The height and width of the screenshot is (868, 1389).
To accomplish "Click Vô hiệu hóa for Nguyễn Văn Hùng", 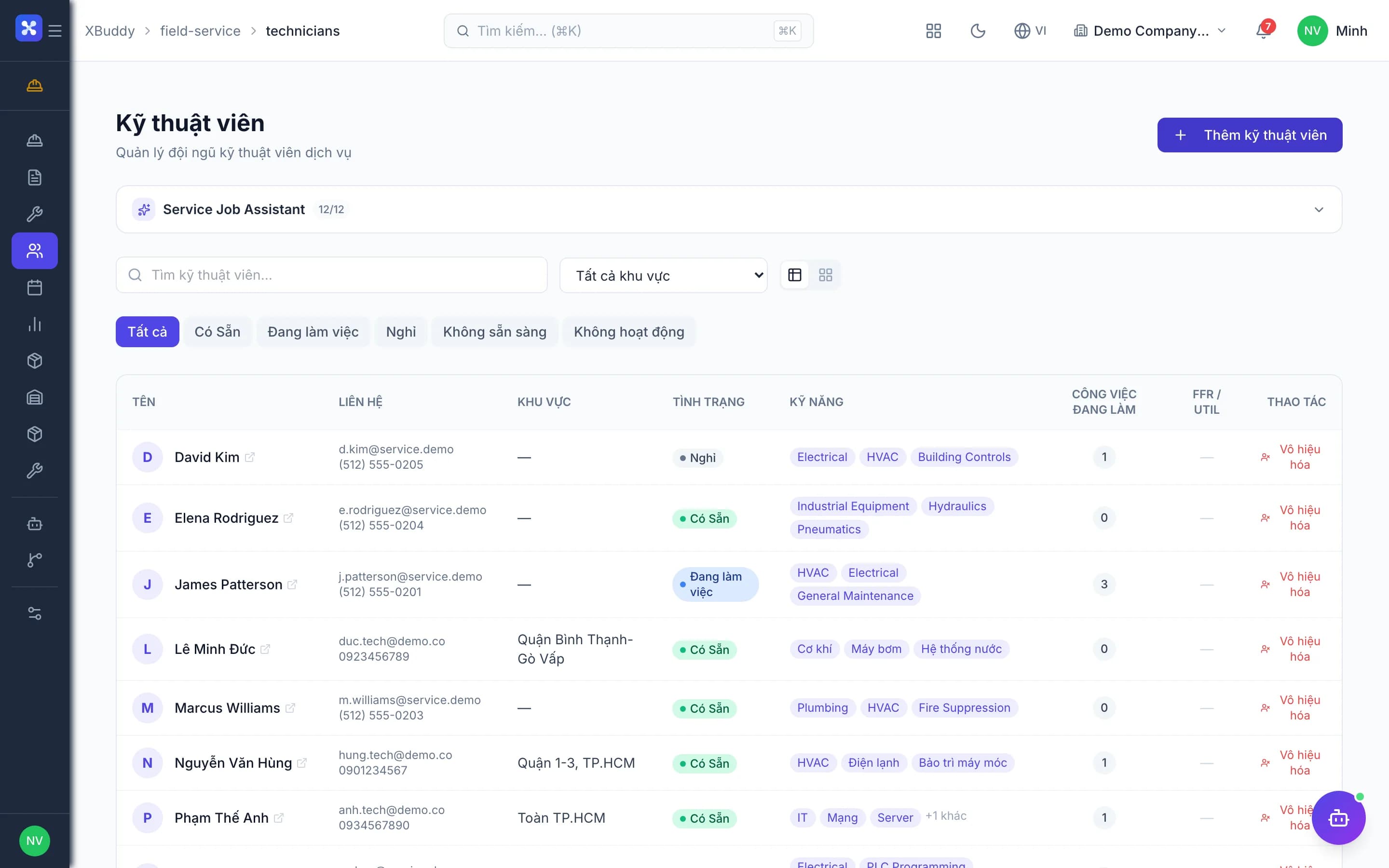I will click(1292, 763).
